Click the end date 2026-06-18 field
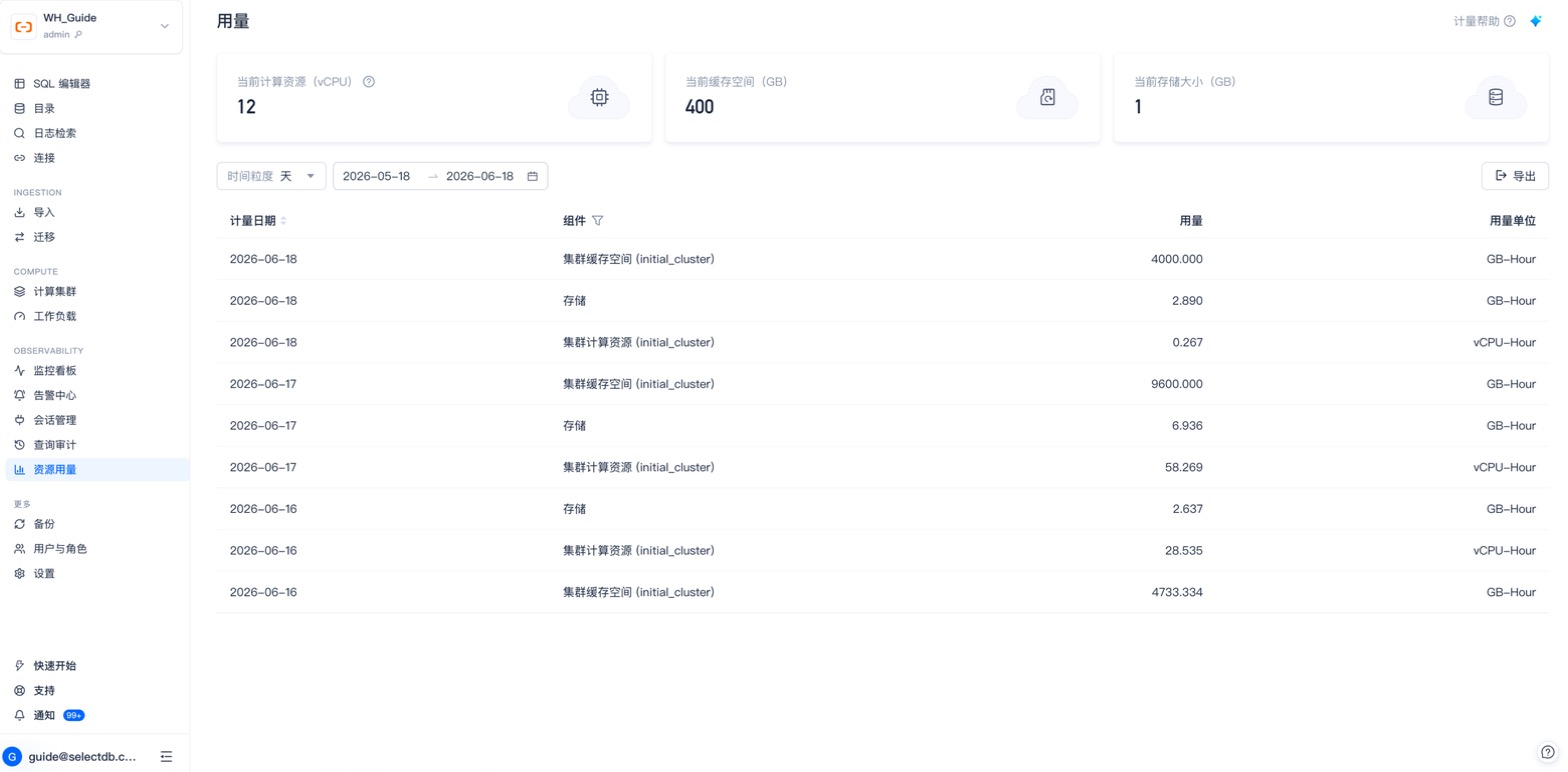The height and width of the screenshot is (772, 1568). (480, 176)
